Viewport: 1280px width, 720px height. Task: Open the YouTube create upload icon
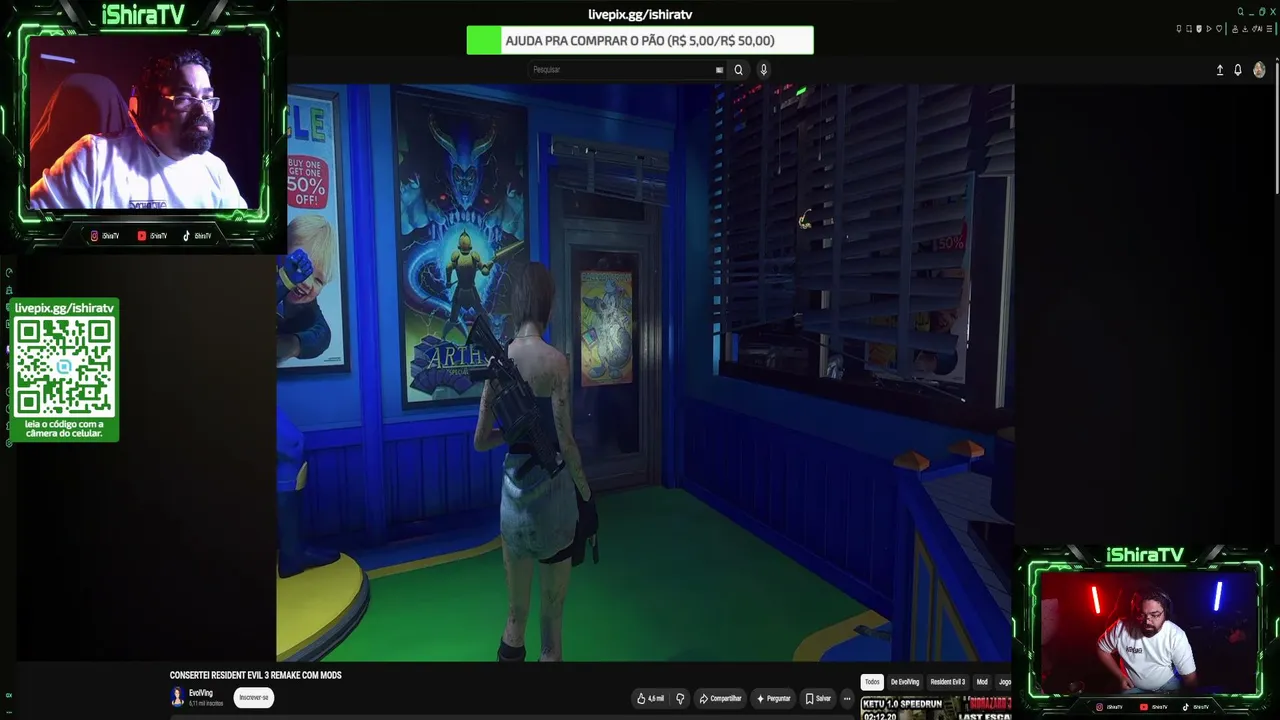[x=1219, y=70]
